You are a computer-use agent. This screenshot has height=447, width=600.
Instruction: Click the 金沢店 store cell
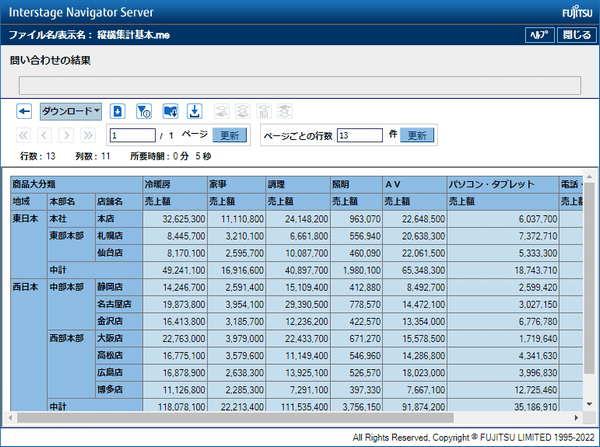[119, 321]
